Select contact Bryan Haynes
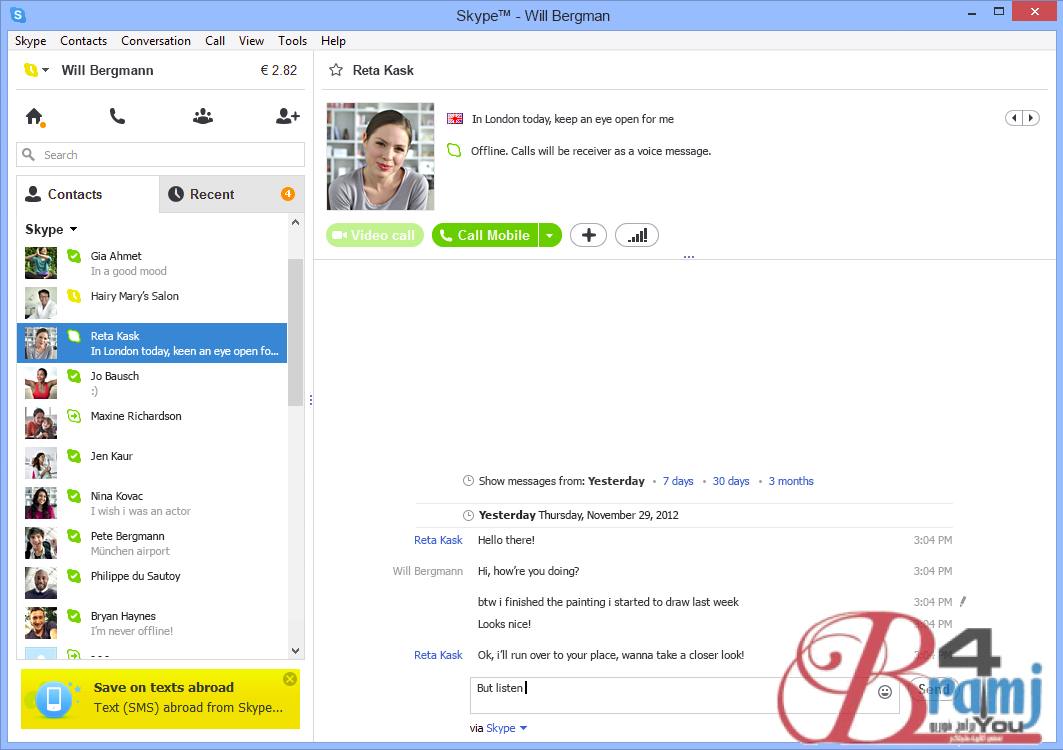The width and height of the screenshot is (1063, 750). click(152, 623)
